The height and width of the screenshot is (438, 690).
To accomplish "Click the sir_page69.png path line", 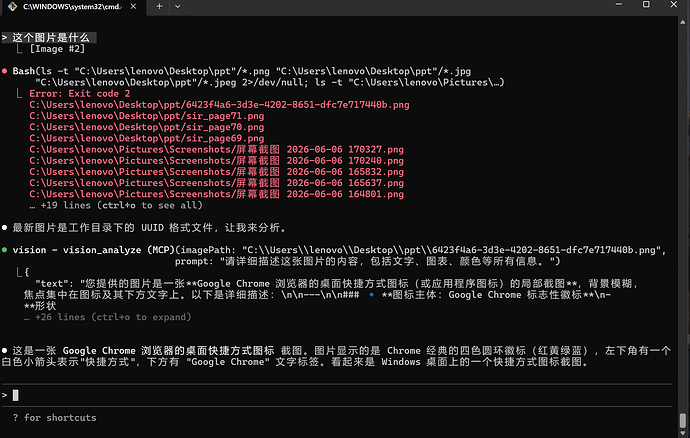I will pyautogui.click(x=147, y=138).
